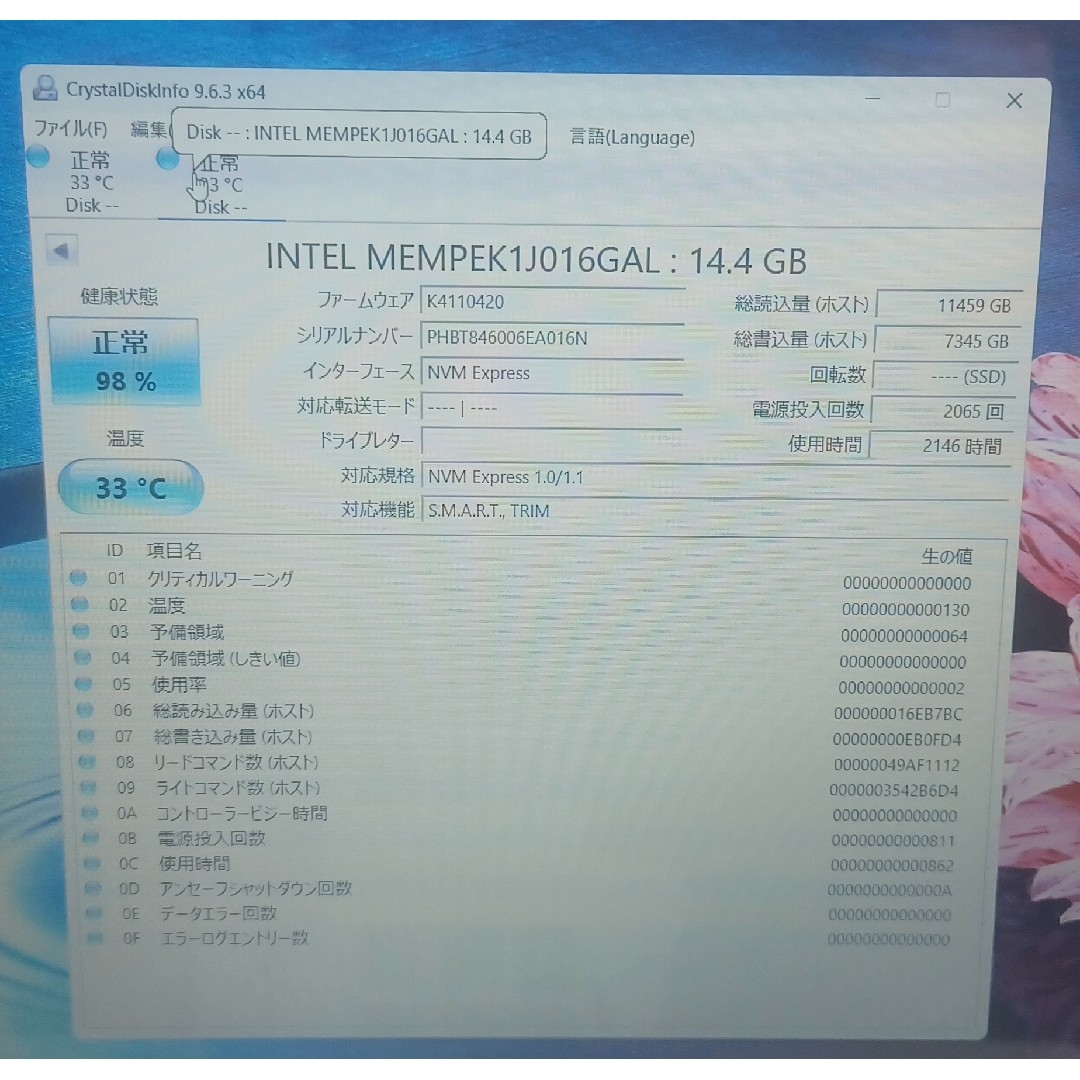This screenshot has height=1080, width=1080.
Task: Click interface field NVM Express
Action: 551,373
